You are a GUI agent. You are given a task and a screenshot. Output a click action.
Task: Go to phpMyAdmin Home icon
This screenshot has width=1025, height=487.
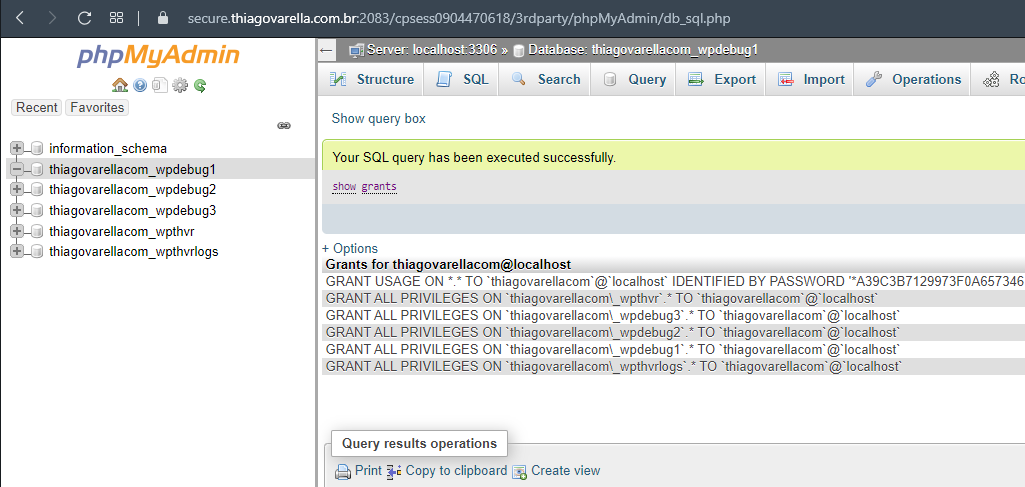pos(120,85)
